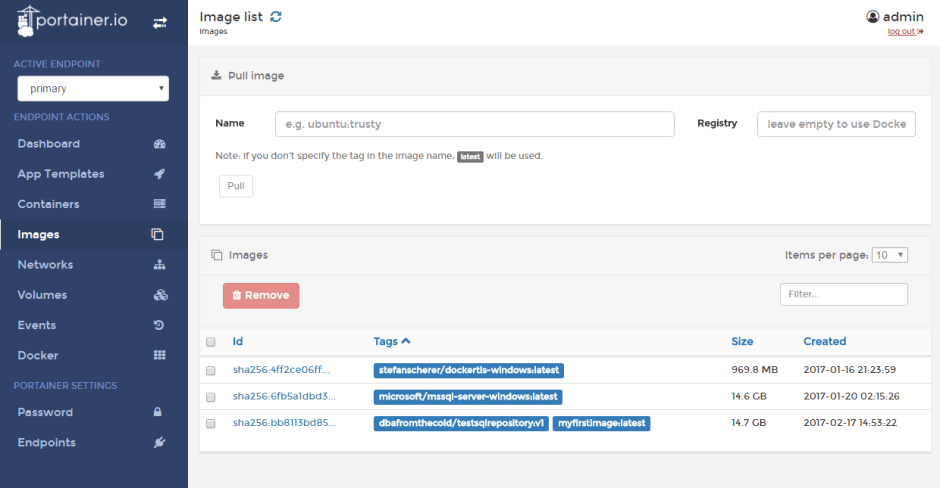Click the Networks sitemap icon

coord(159,265)
